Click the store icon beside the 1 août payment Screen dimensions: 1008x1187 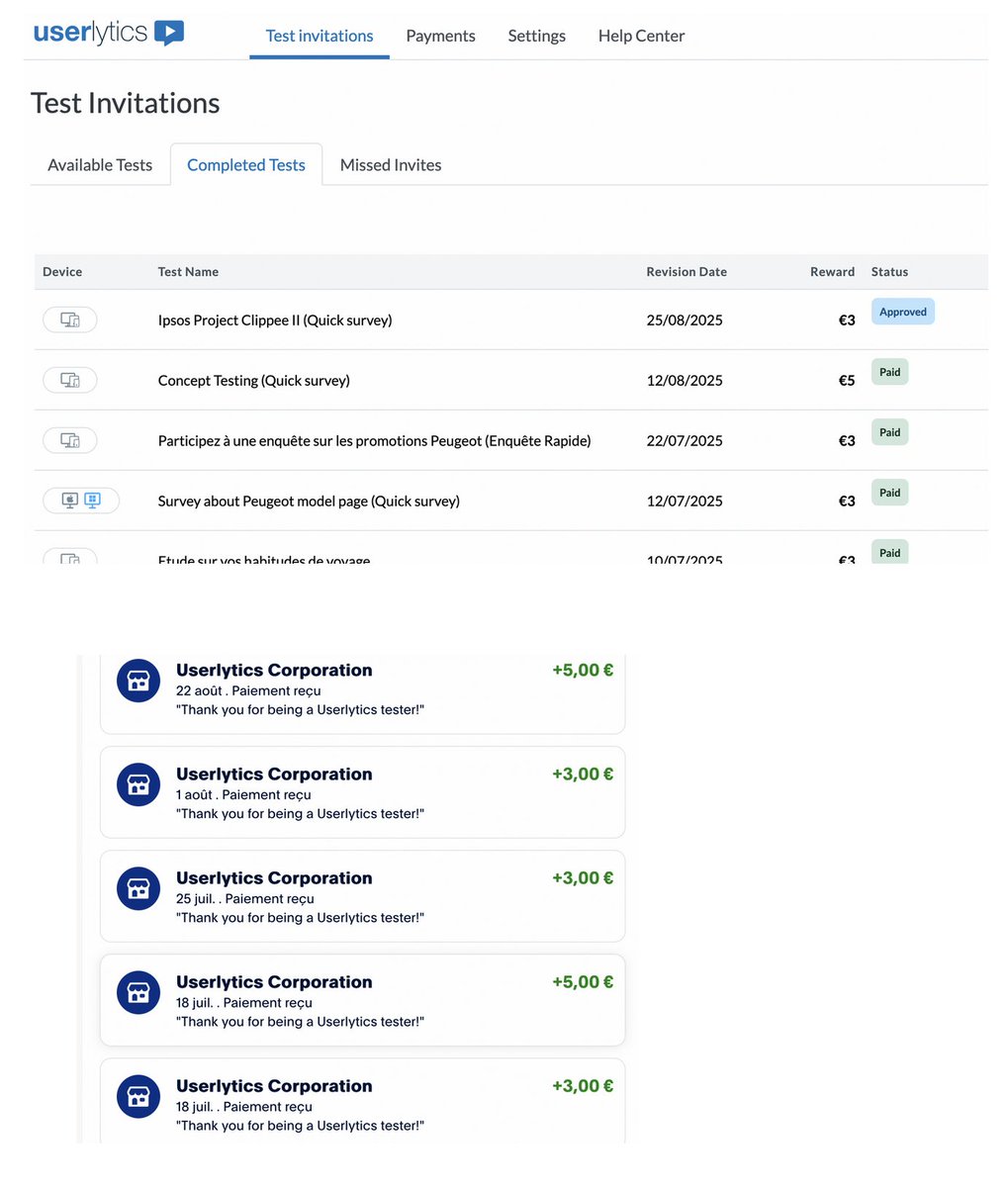coord(138,784)
